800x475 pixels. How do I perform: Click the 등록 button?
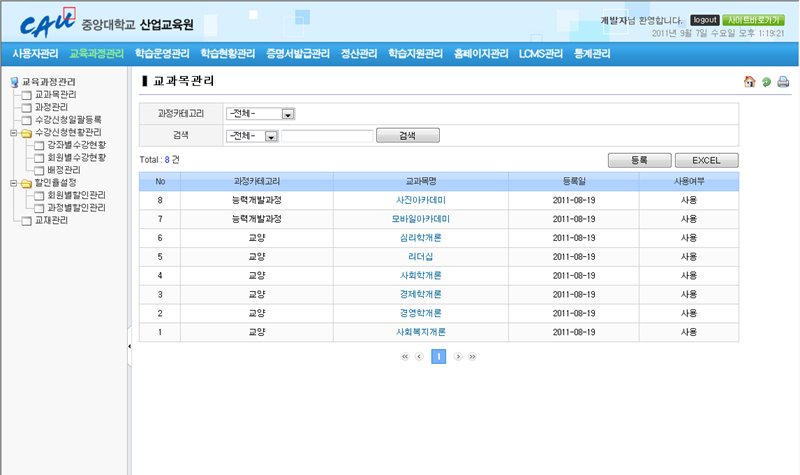[639, 159]
